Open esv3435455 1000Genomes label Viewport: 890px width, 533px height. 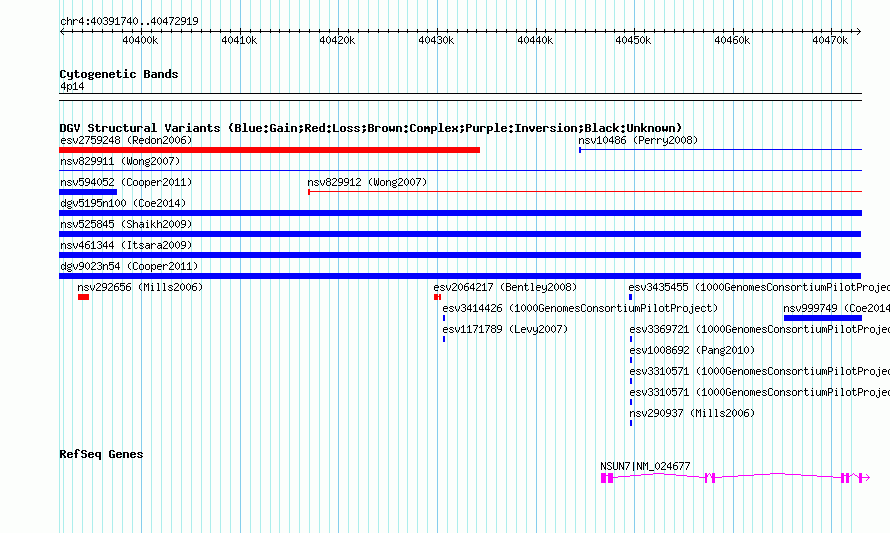point(759,287)
